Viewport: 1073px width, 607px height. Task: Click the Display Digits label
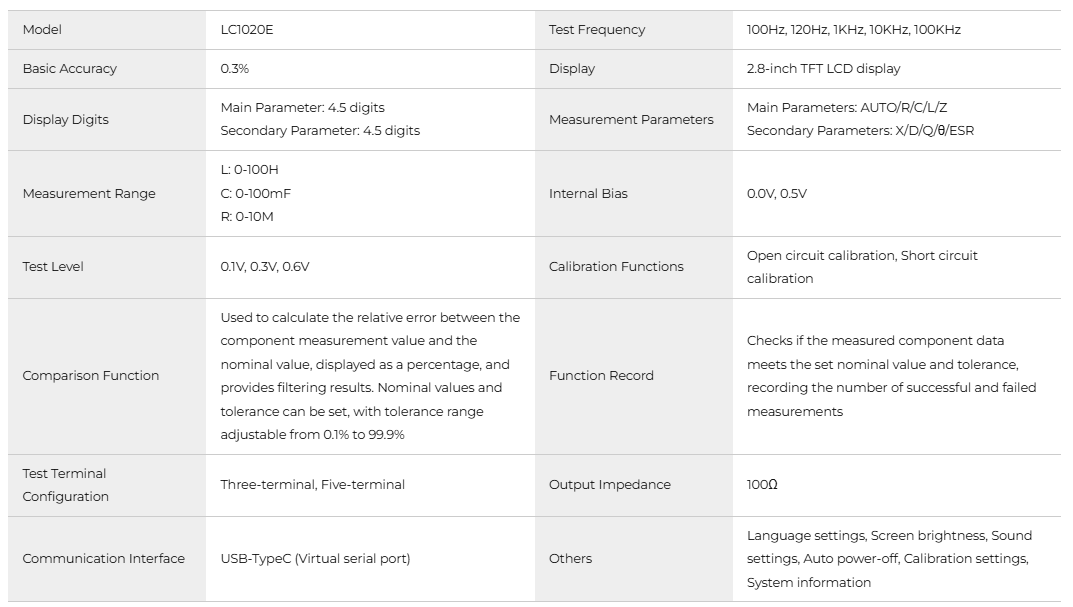66,119
